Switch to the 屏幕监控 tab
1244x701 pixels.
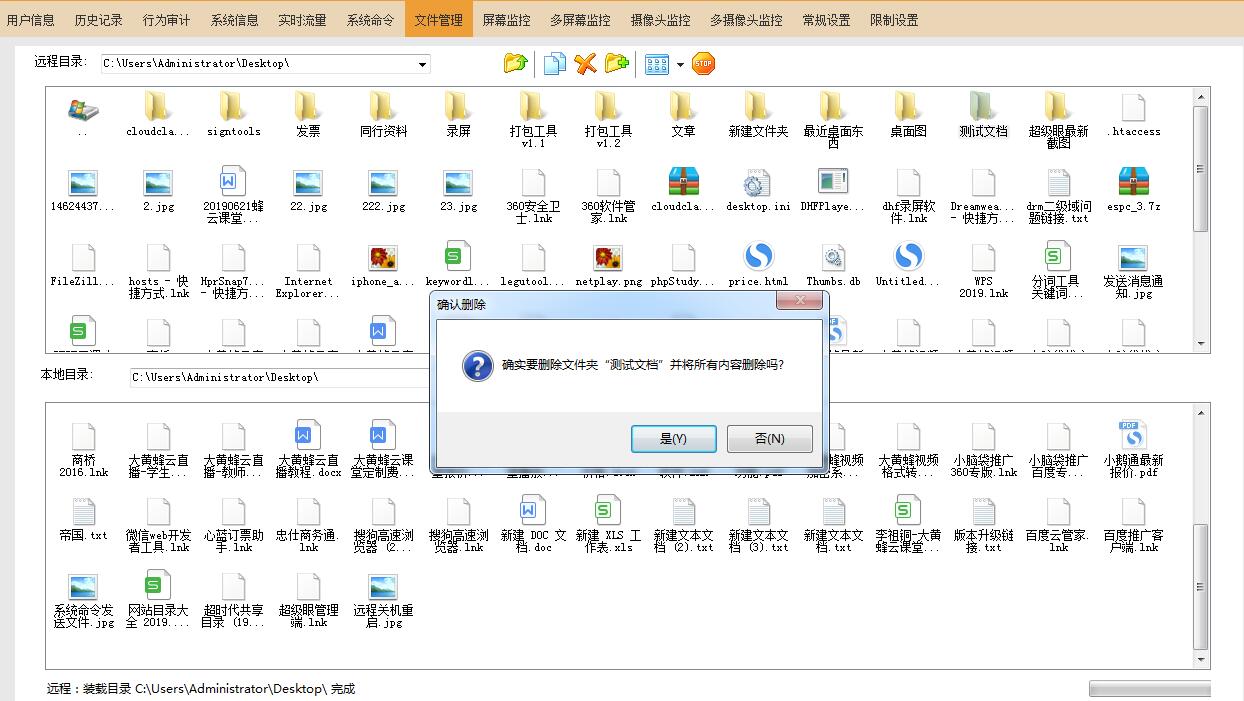[507, 20]
